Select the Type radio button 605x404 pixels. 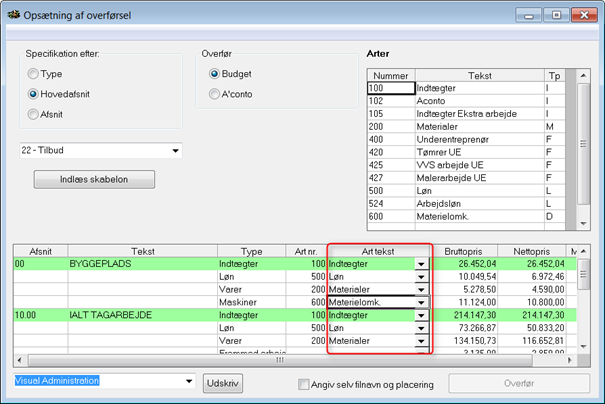tap(34, 74)
